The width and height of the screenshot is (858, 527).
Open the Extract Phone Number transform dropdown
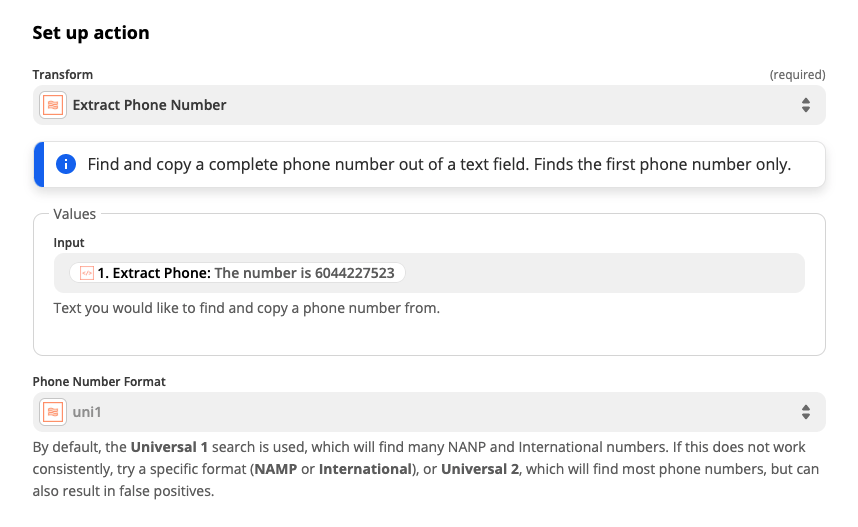click(429, 105)
